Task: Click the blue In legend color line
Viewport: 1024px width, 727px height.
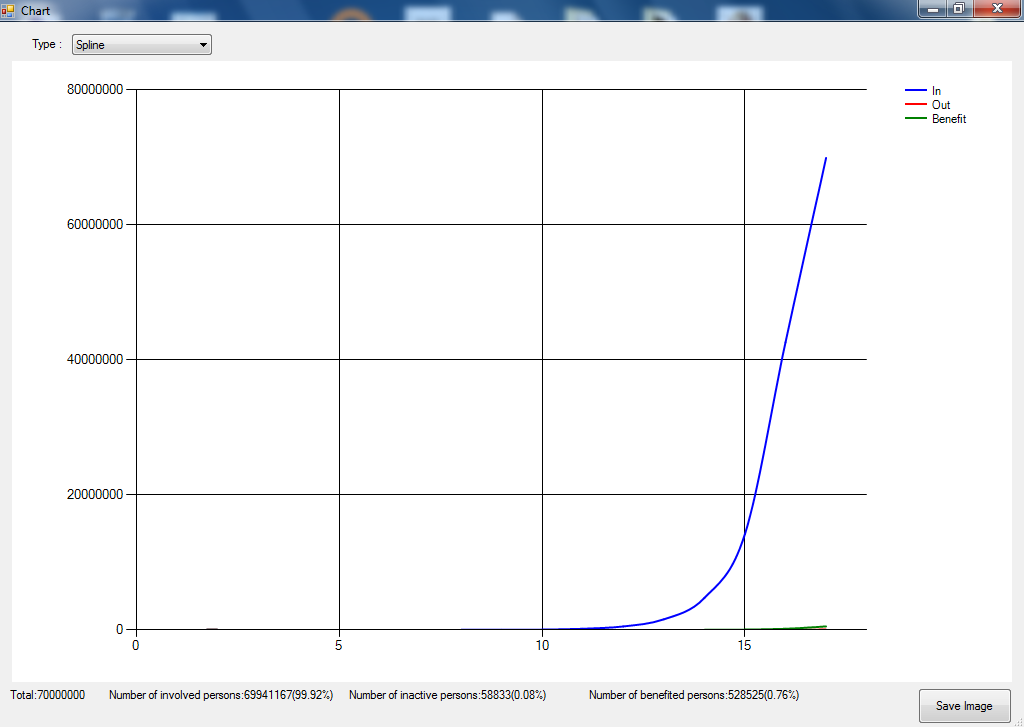Action: pyautogui.click(x=916, y=90)
